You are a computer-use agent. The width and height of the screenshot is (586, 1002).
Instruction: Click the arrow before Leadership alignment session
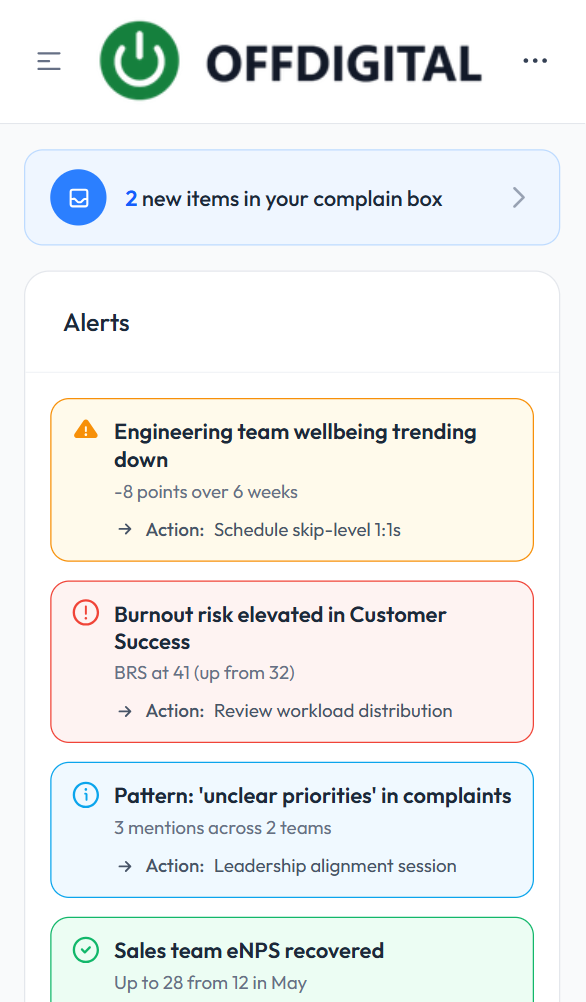click(125, 865)
